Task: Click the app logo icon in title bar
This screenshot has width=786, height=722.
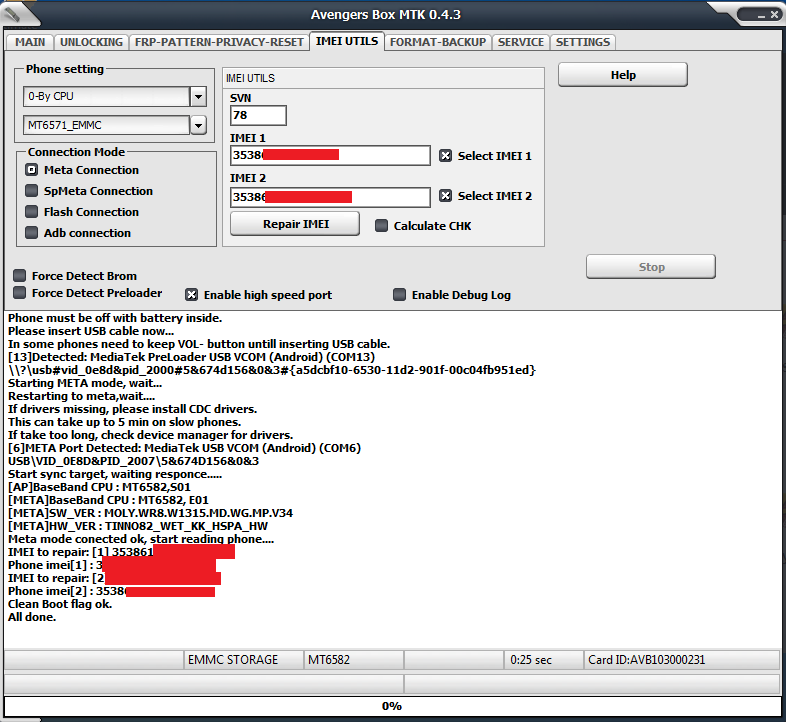Action: point(13,14)
